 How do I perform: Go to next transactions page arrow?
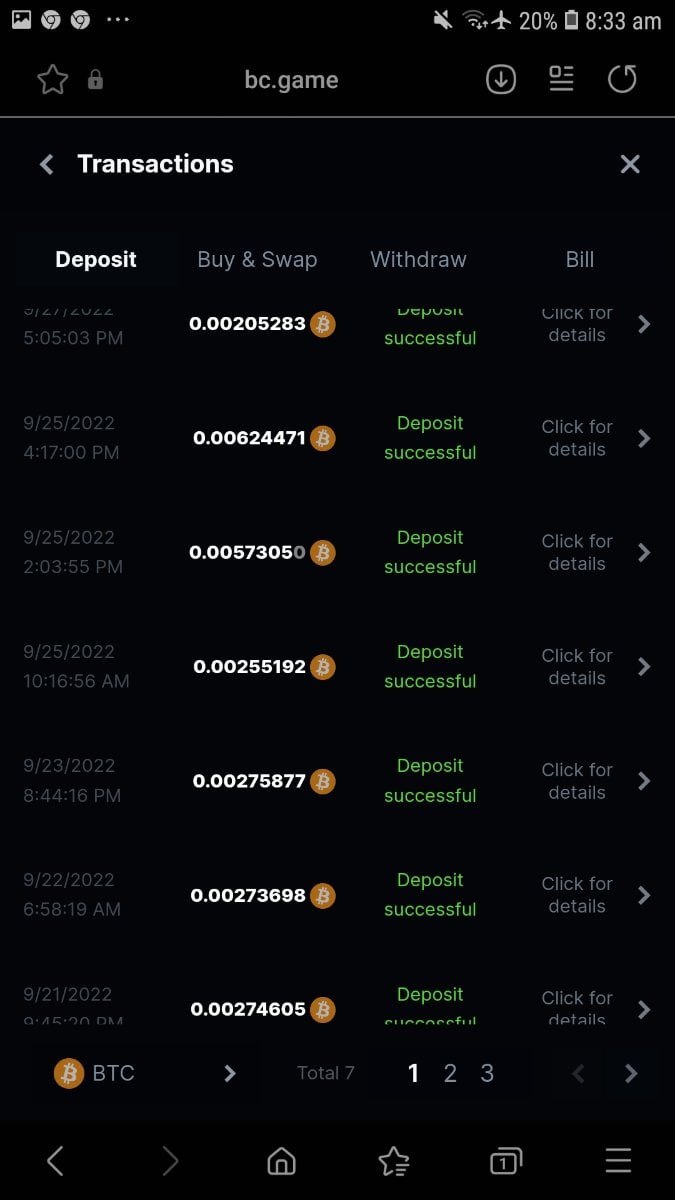(x=631, y=1073)
